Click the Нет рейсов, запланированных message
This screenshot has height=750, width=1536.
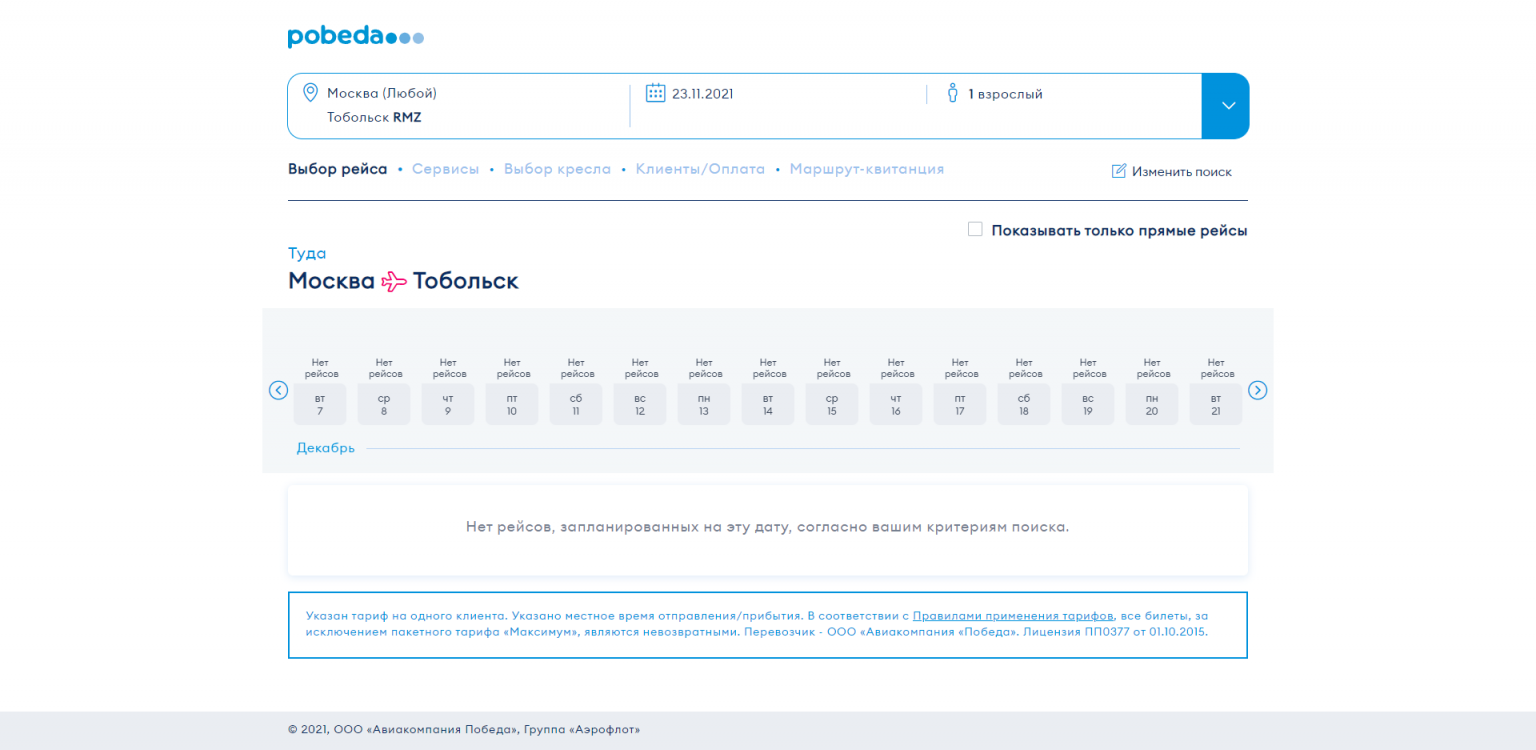pos(767,527)
